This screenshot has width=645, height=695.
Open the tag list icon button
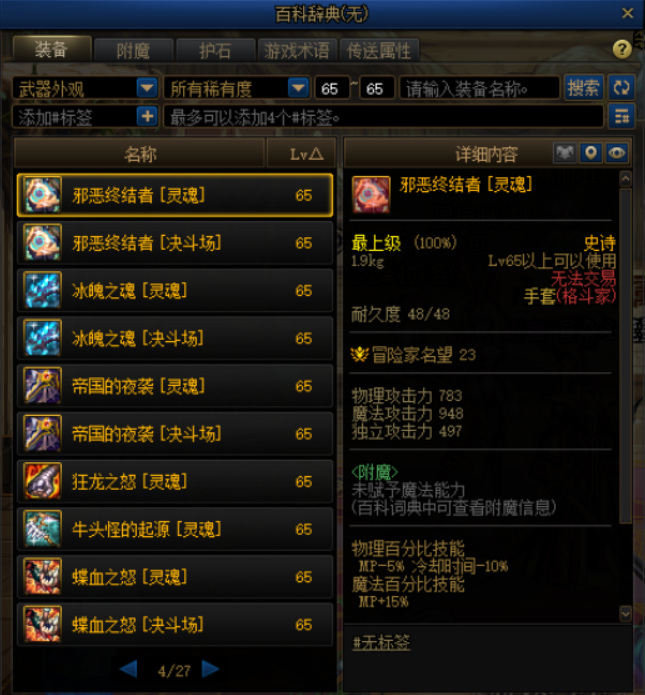coord(621,117)
